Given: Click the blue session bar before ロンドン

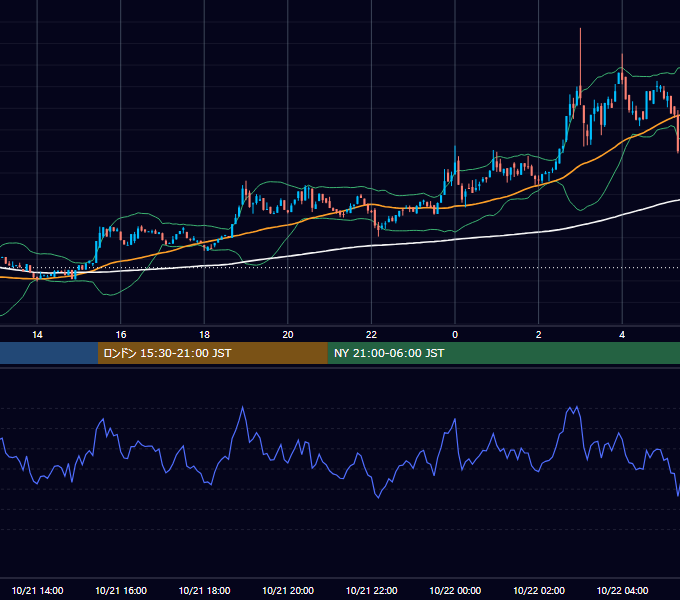Looking at the screenshot, I should point(49,353).
